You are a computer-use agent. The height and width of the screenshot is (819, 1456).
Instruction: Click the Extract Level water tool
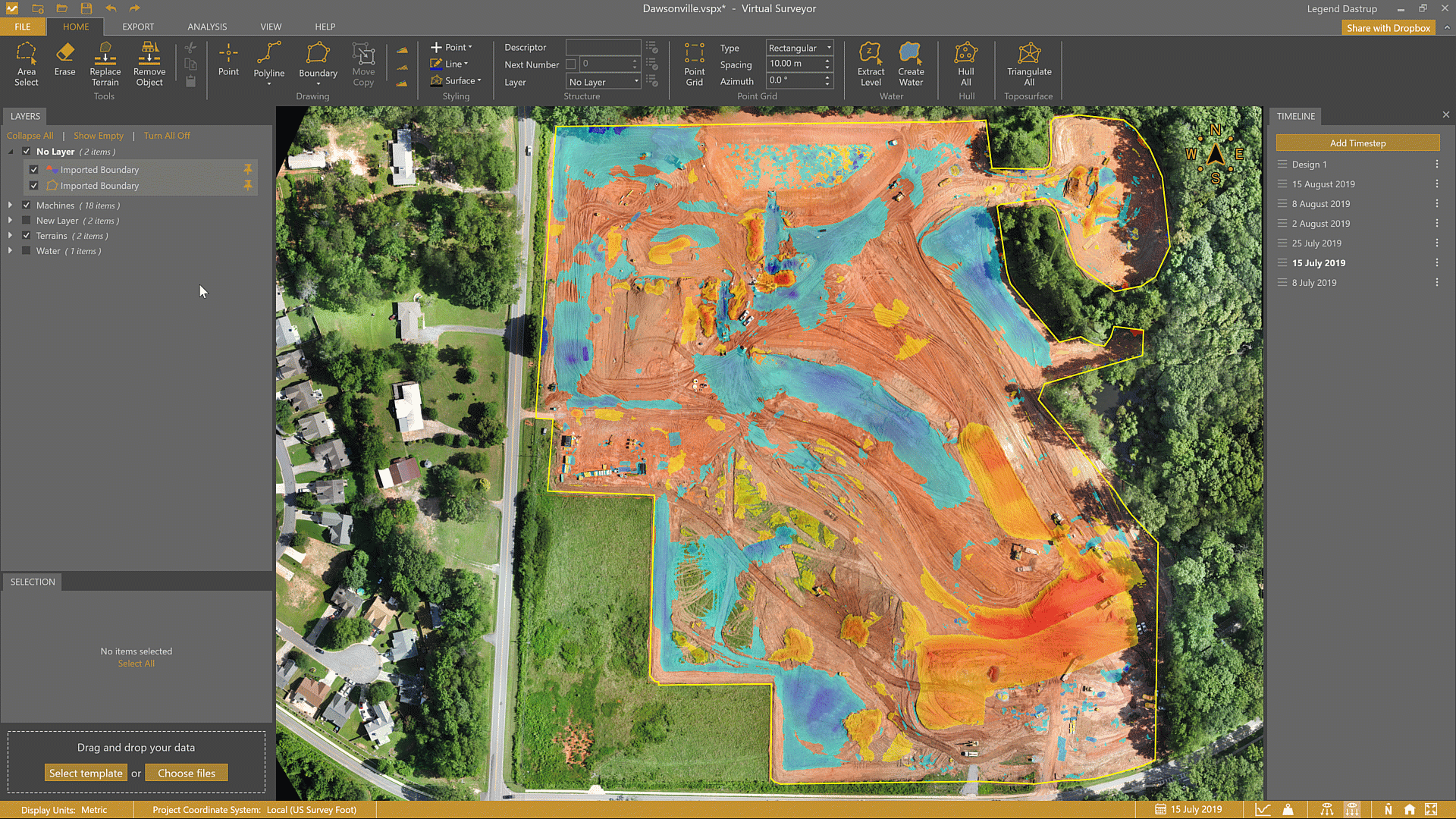pos(871,64)
